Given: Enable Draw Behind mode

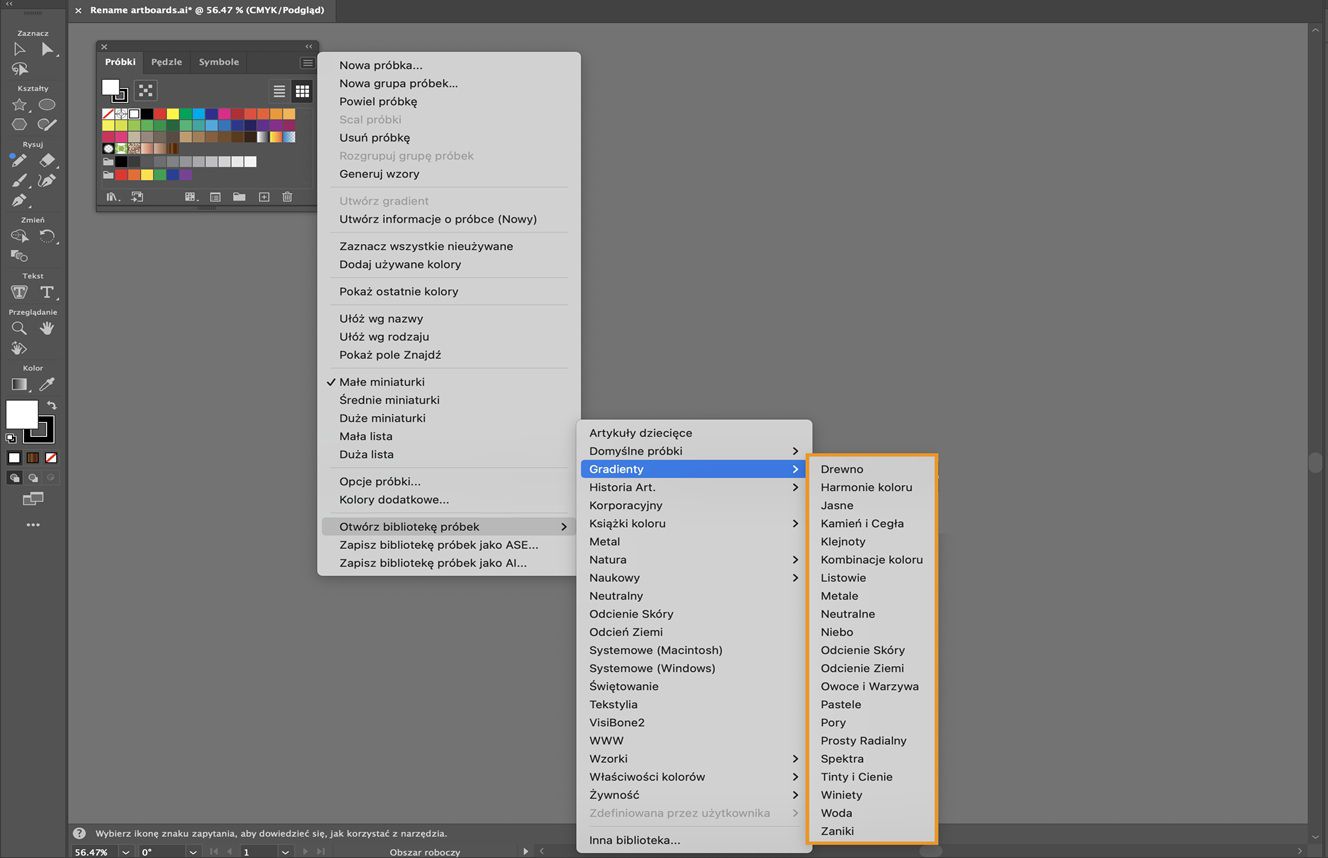Looking at the screenshot, I should click(x=33, y=478).
